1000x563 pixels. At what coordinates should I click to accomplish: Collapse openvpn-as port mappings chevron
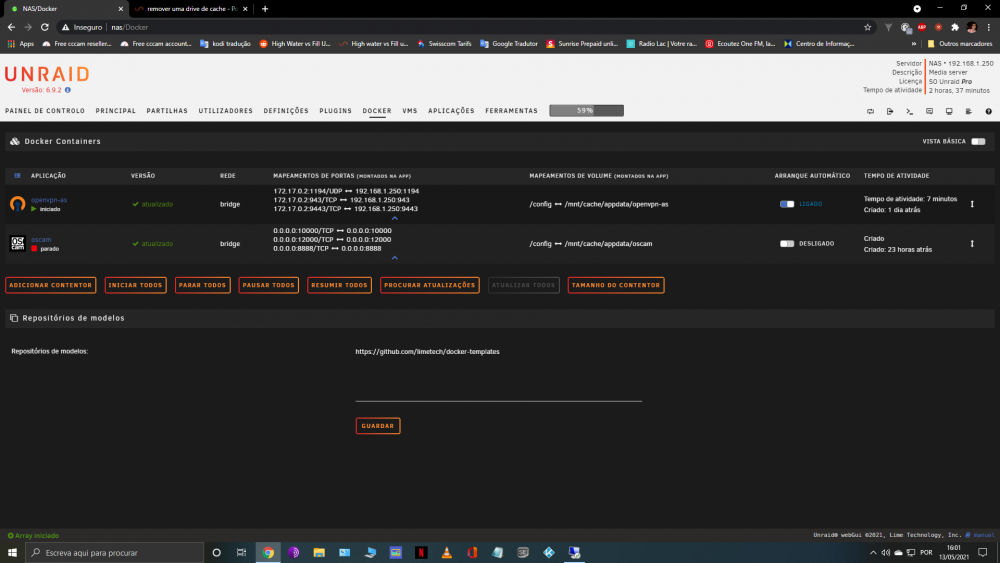(x=395, y=218)
